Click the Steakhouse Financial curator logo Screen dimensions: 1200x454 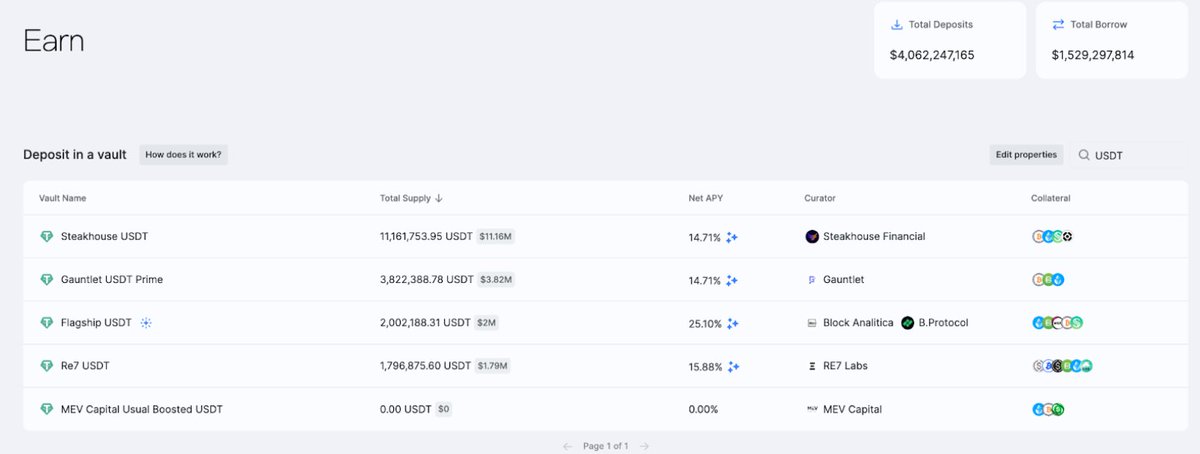(x=812, y=237)
